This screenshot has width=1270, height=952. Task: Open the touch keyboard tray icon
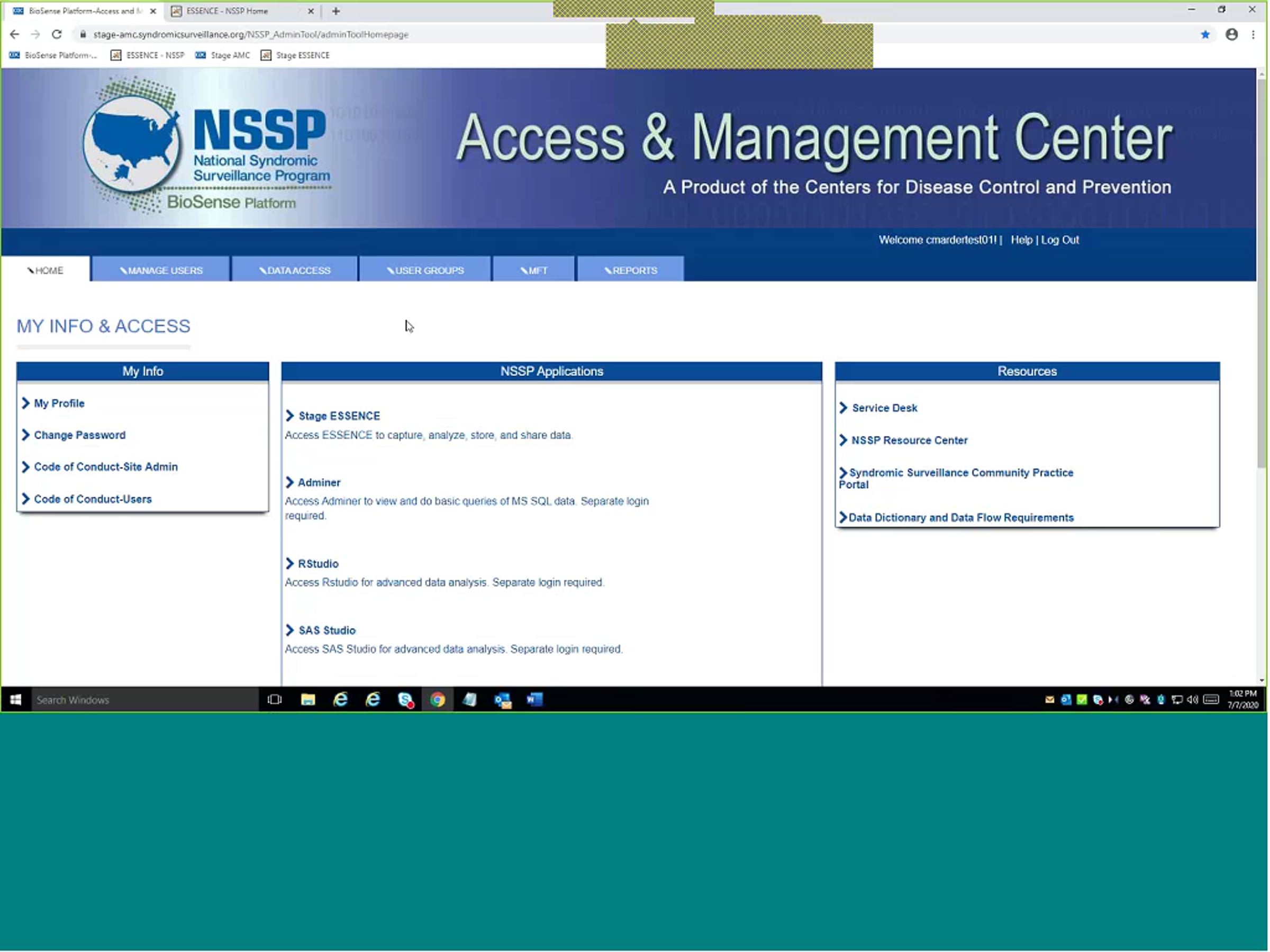coord(1211,700)
